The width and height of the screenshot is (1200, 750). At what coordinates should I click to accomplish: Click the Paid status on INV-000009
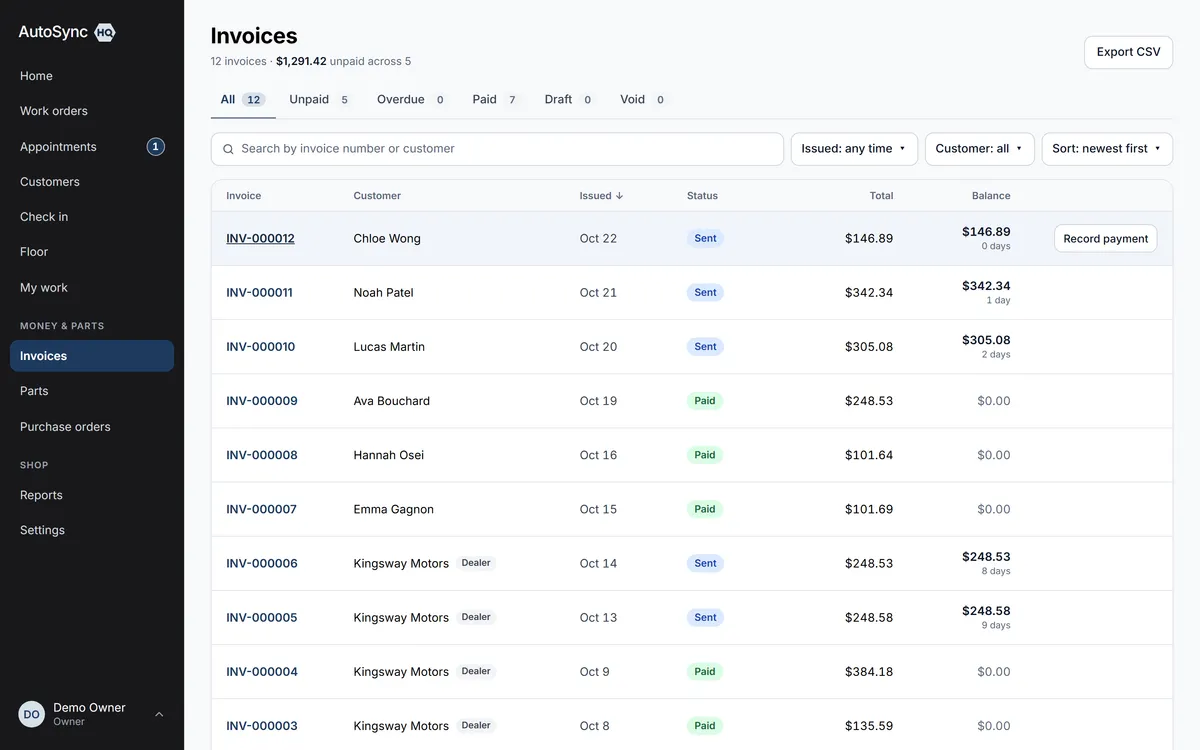pos(705,401)
